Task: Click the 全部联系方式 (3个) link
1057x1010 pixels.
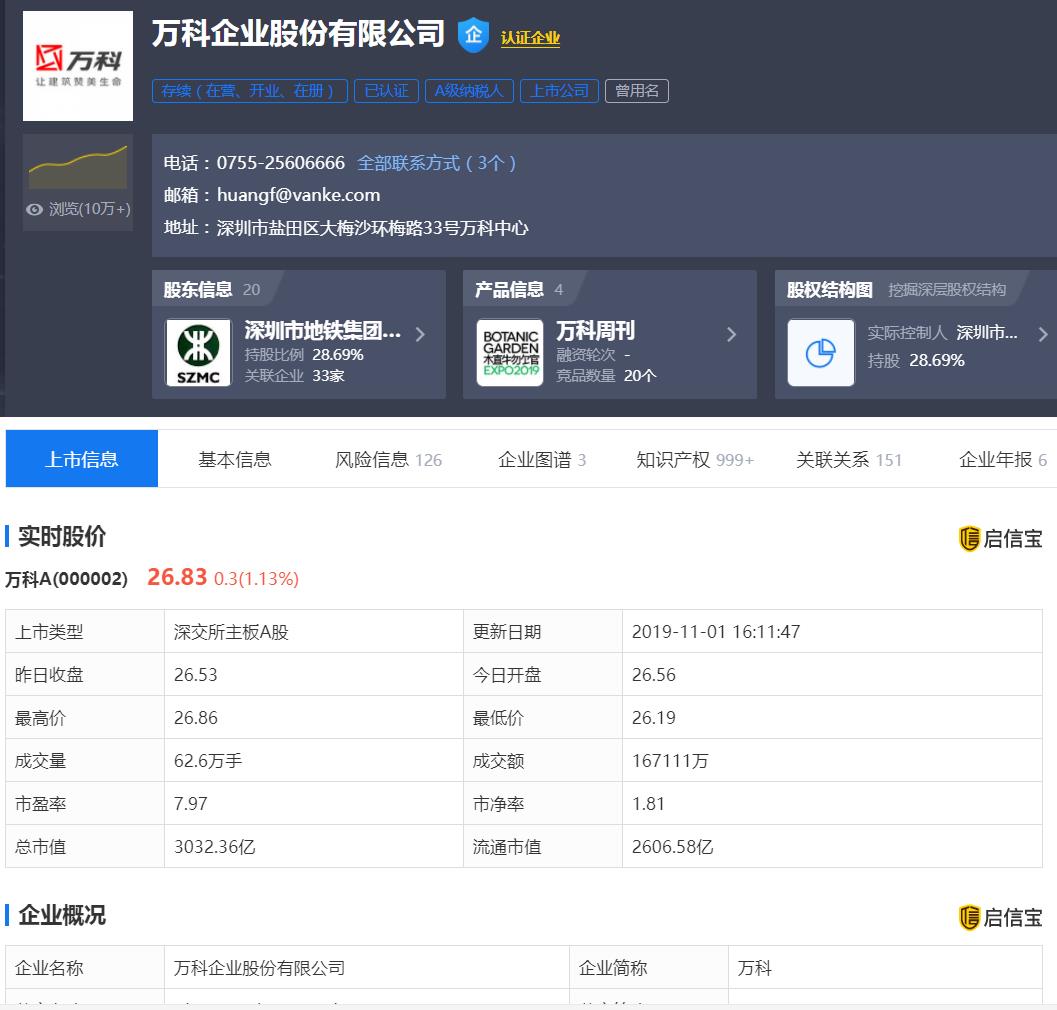Action: (437, 163)
